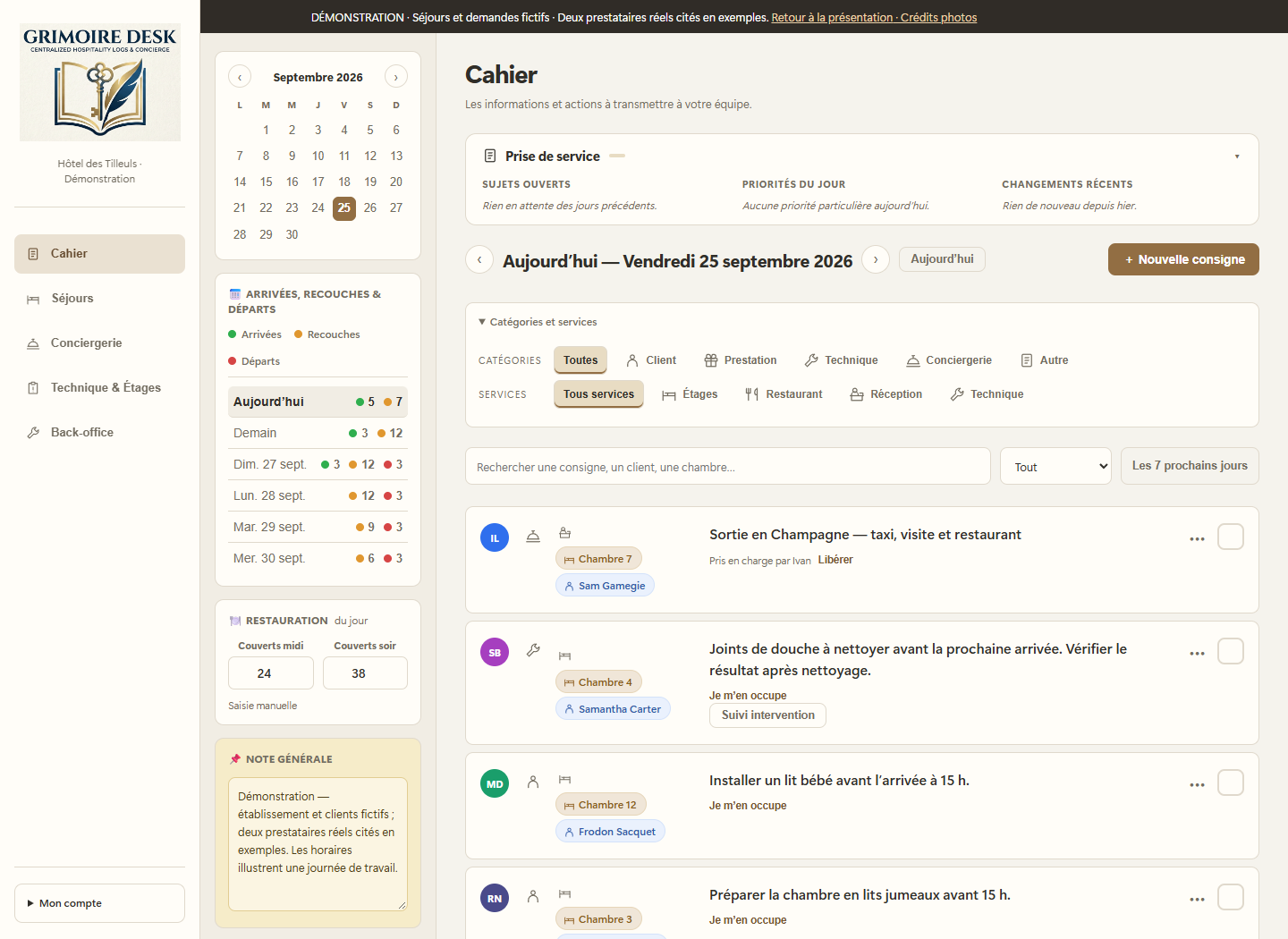
Task: Select the Technique category filter
Action: point(842,360)
